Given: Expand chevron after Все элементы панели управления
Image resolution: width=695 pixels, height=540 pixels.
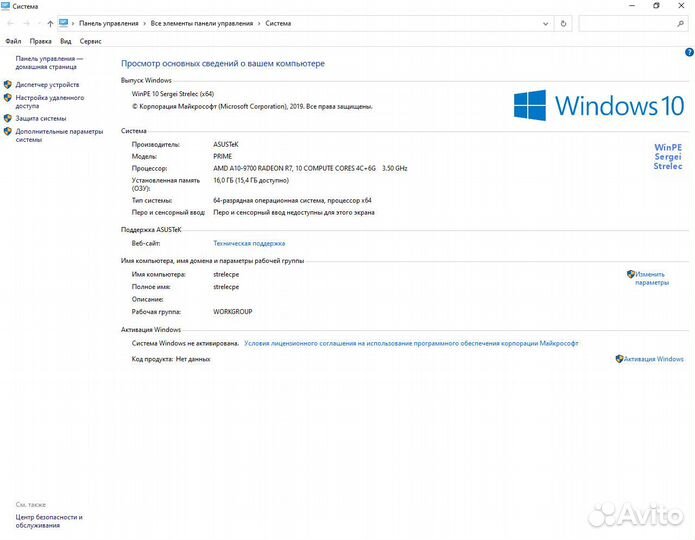Looking at the screenshot, I should [x=259, y=23].
